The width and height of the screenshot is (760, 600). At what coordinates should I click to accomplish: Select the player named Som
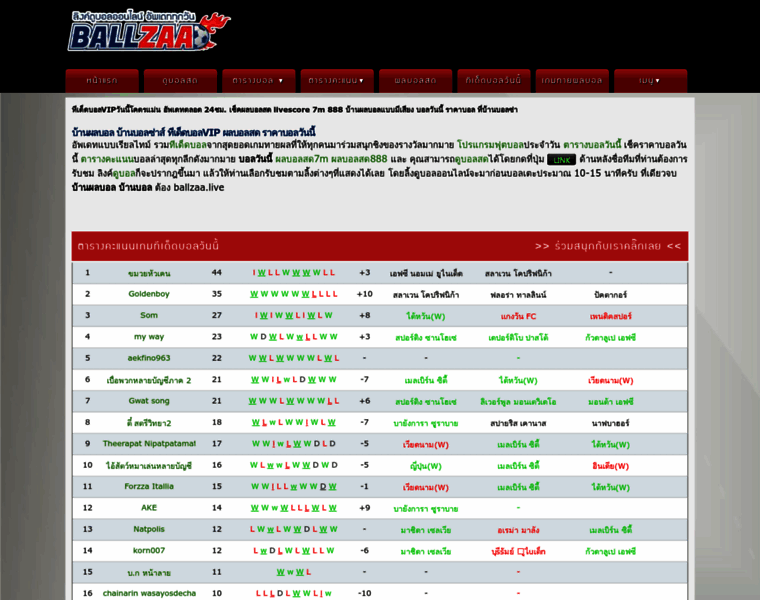[x=149, y=315]
